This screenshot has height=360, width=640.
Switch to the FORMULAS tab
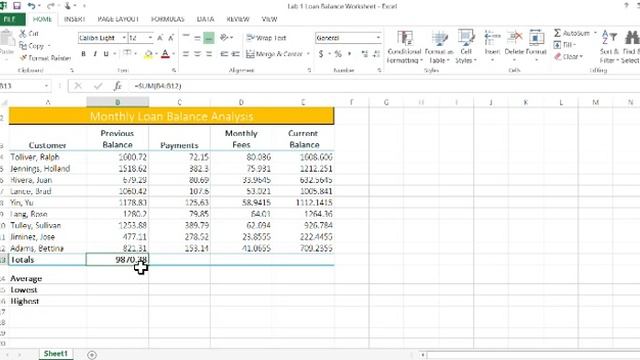(167, 19)
